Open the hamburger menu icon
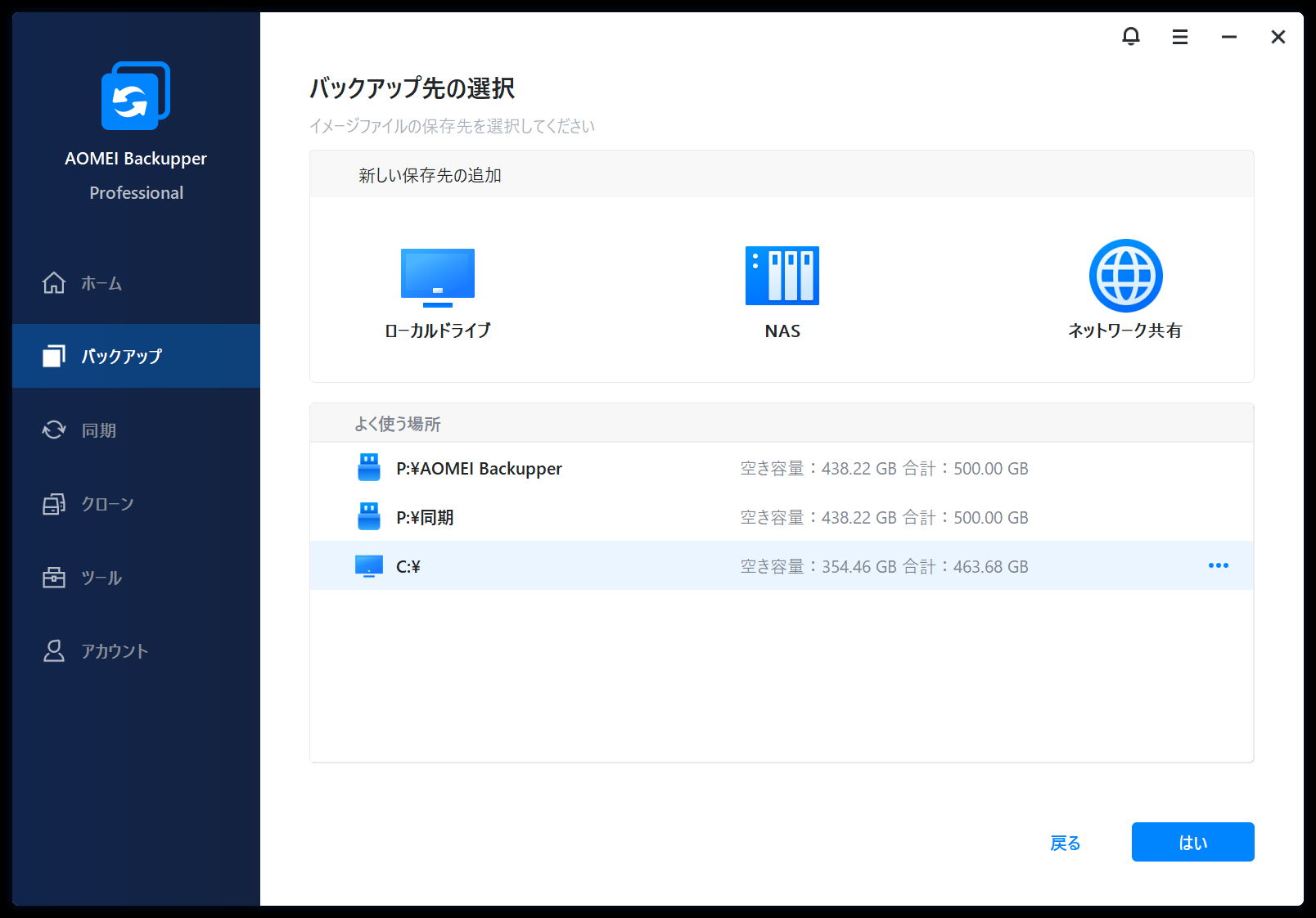Viewport: 1316px width, 918px height. (1179, 37)
